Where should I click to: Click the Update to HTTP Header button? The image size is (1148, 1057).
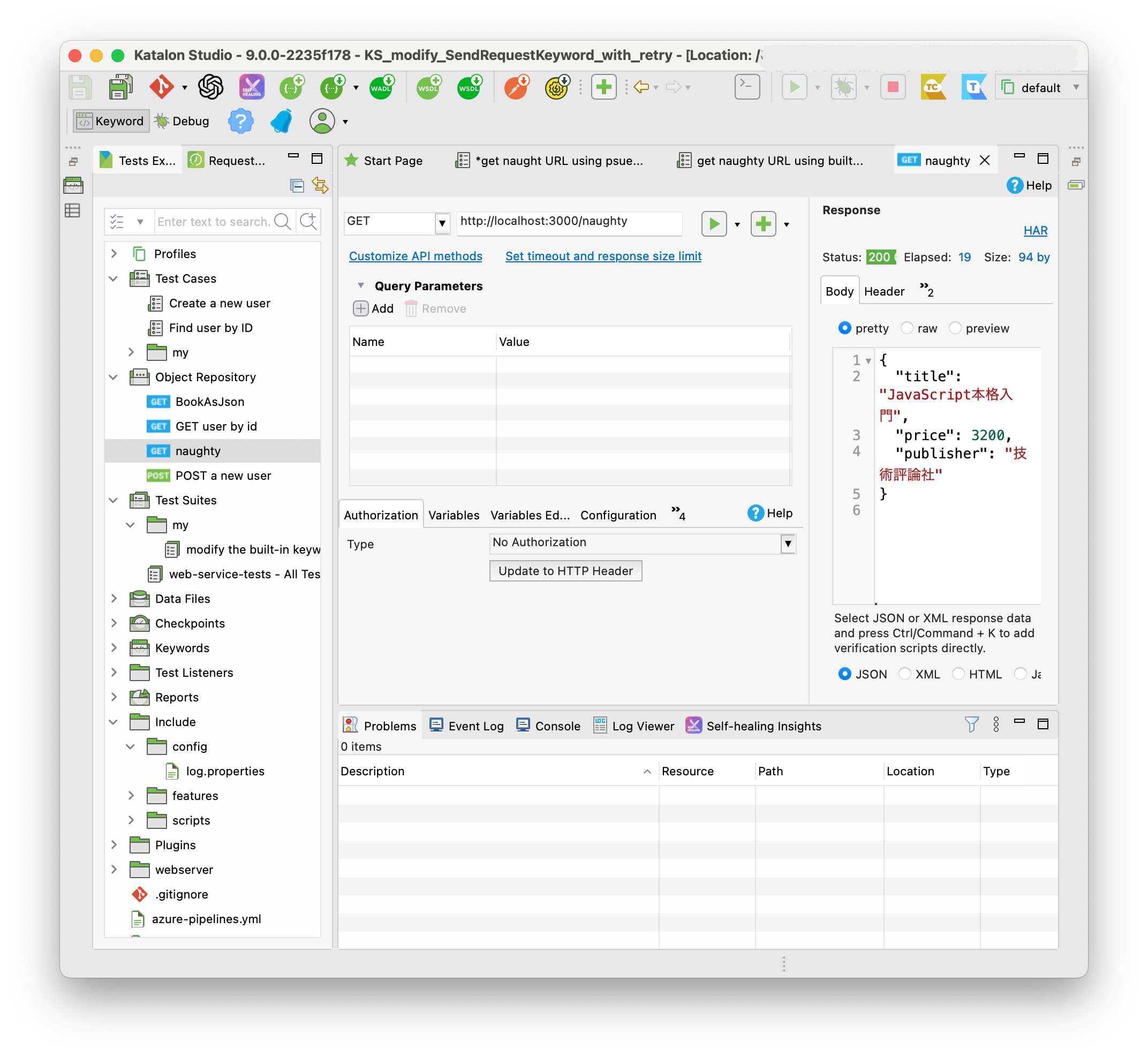click(565, 571)
